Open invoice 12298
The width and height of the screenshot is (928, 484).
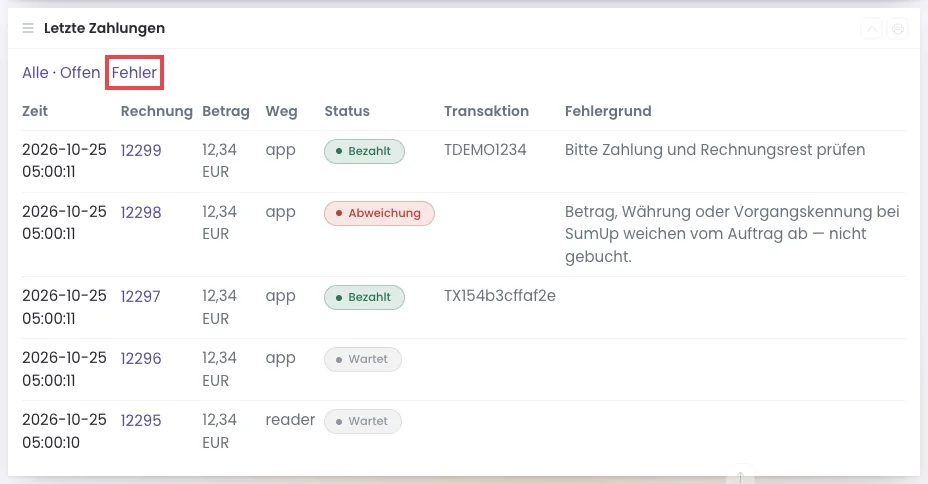(141, 212)
